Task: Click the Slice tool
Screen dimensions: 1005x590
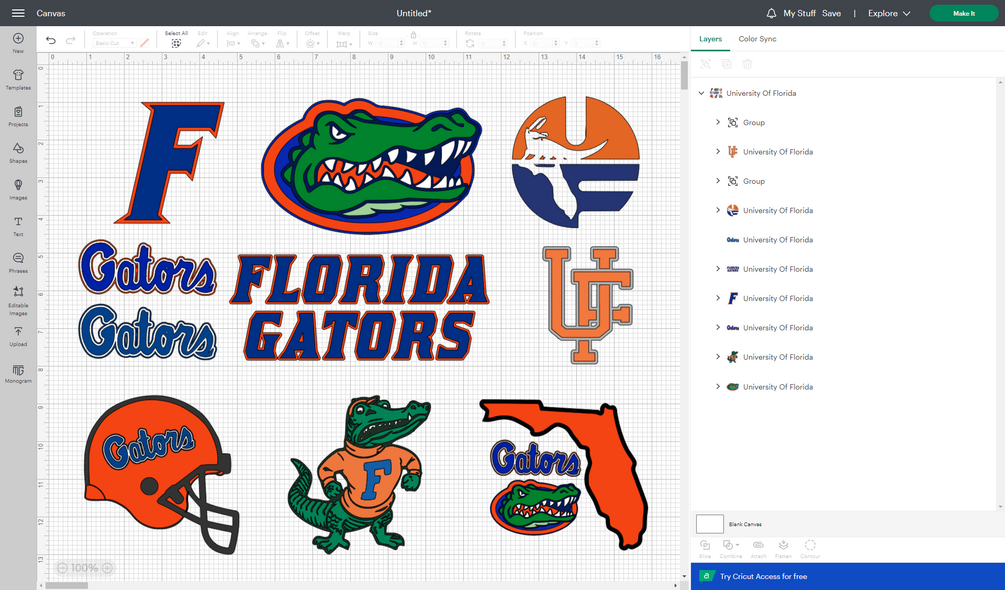Action: [705, 548]
